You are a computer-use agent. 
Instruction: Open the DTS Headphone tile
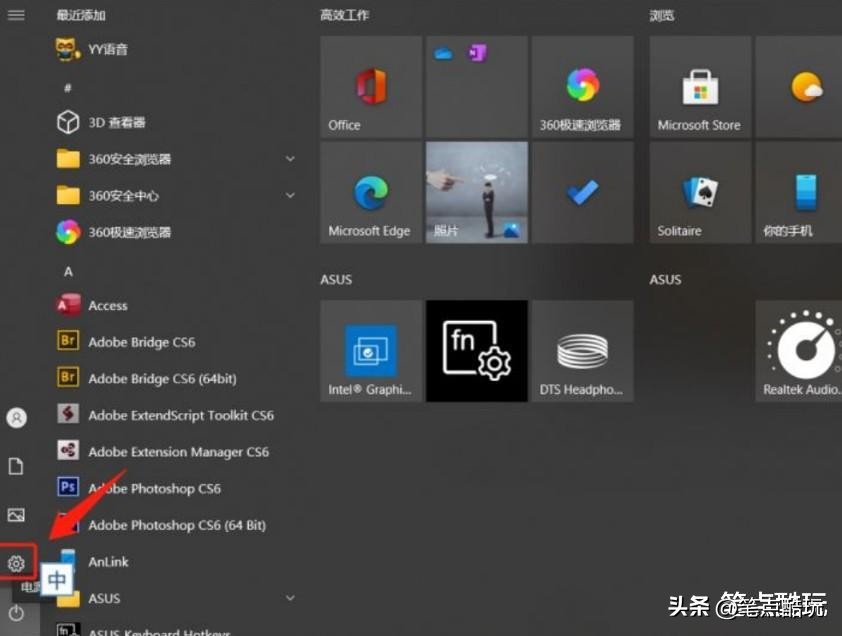pyautogui.click(x=582, y=350)
